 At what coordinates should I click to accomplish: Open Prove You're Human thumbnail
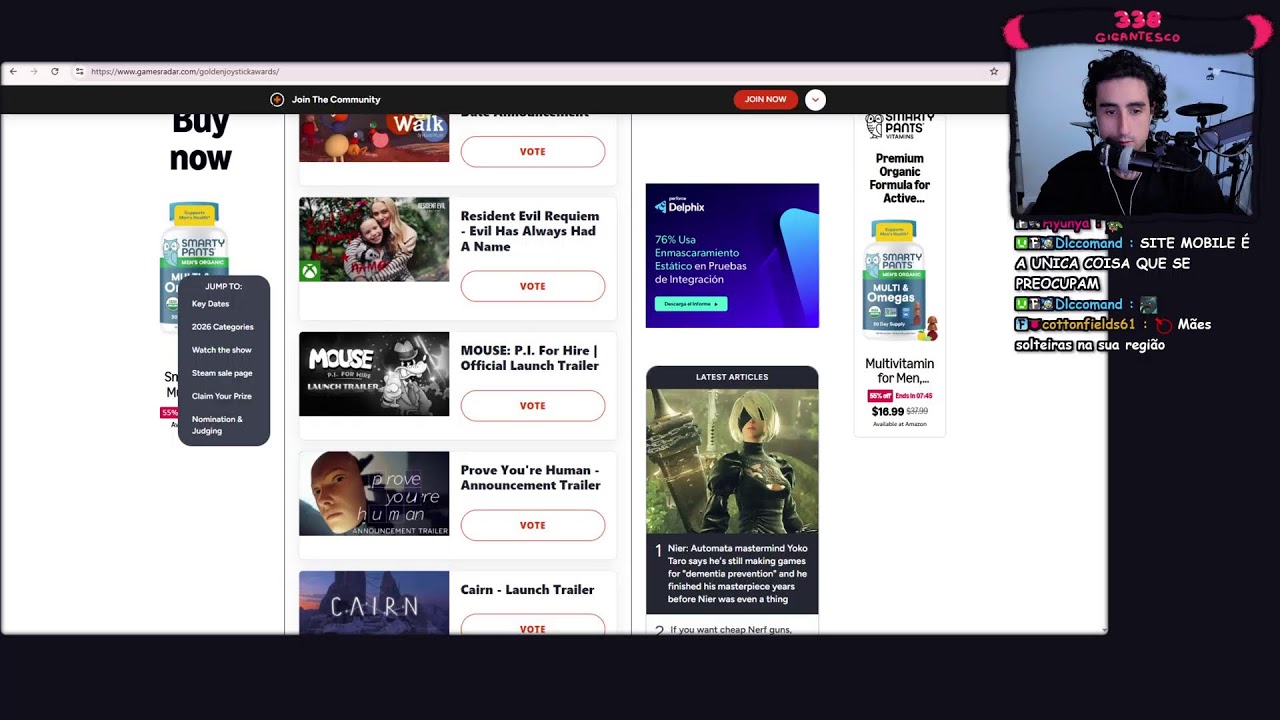374,493
